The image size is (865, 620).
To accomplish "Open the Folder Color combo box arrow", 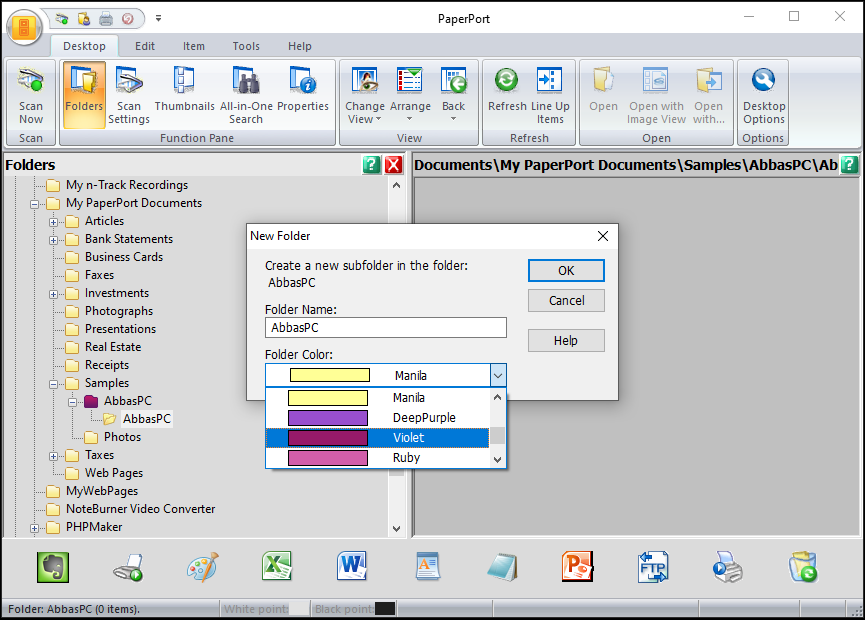I will (498, 376).
